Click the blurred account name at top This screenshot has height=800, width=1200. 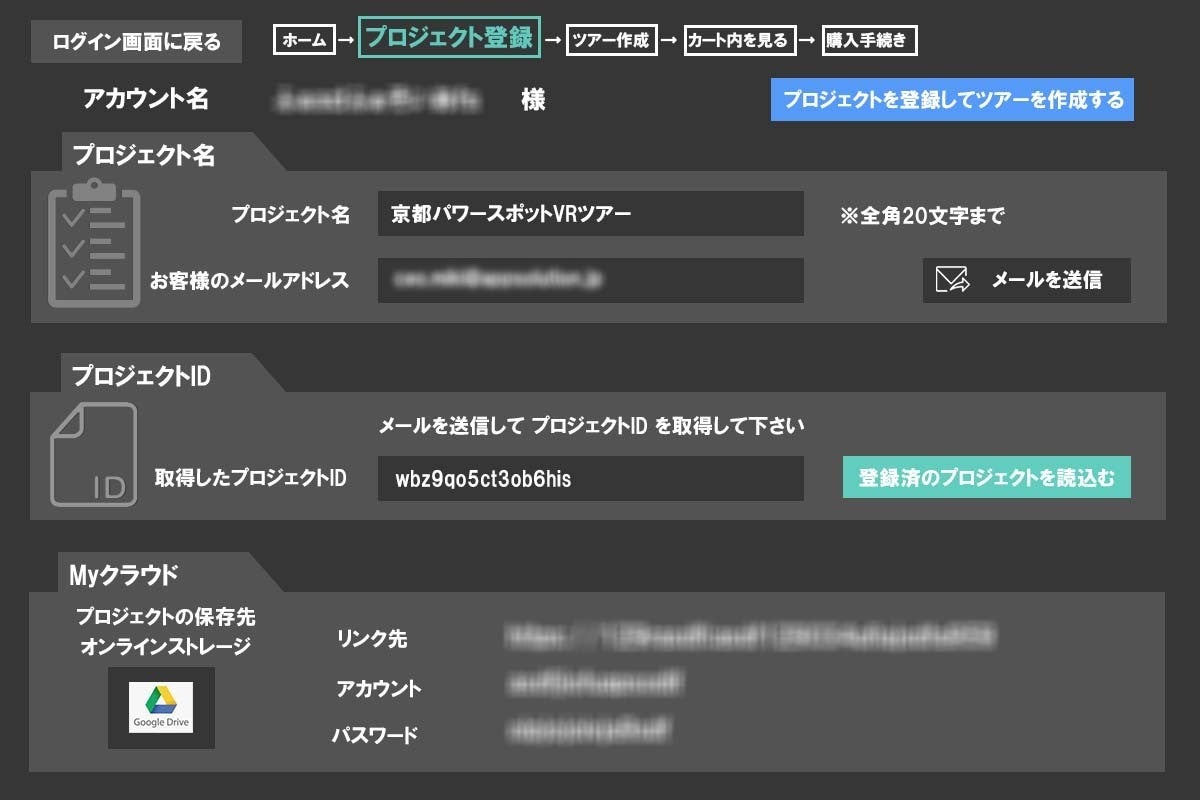[x=377, y=100]
